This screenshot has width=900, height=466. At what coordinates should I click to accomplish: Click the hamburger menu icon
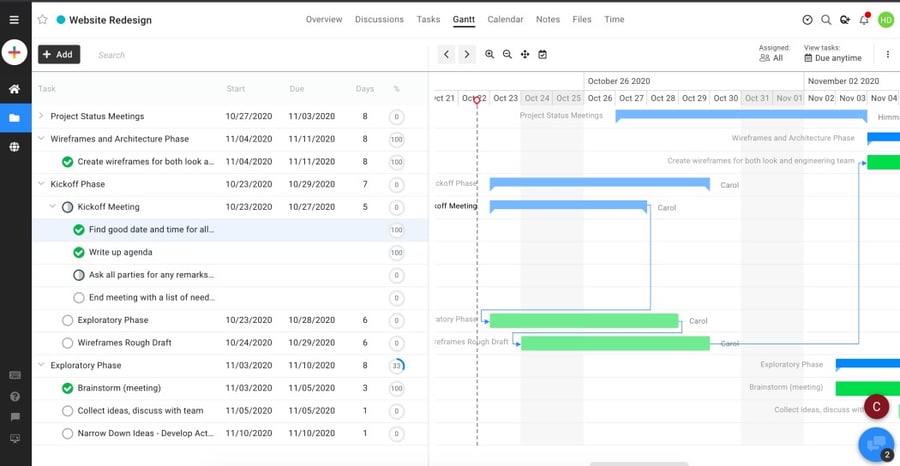click(14, 19)
